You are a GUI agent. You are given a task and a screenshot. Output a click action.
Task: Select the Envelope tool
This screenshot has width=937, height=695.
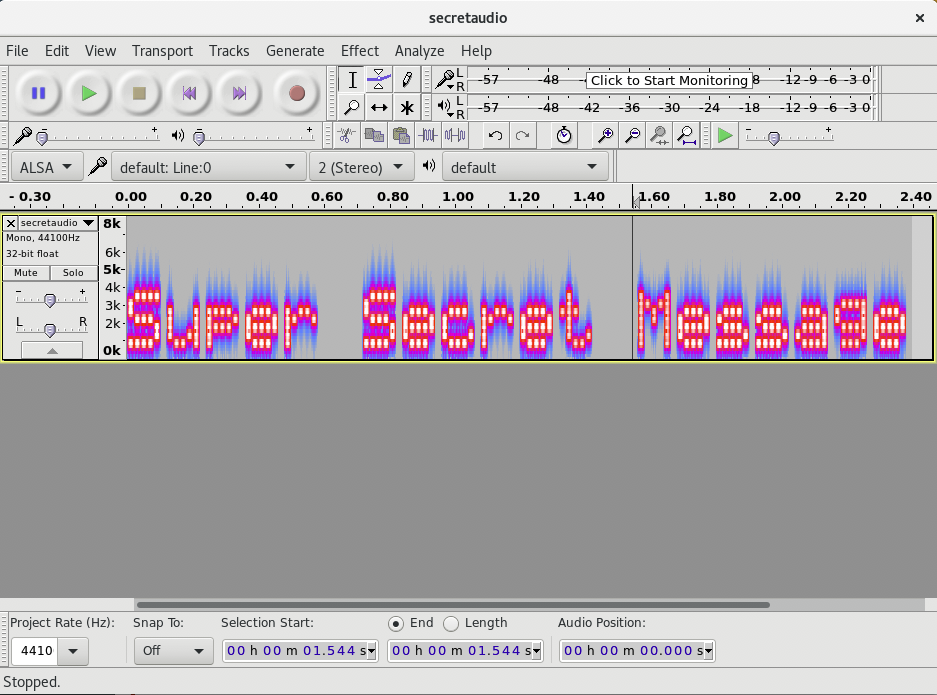pos(379,79)
